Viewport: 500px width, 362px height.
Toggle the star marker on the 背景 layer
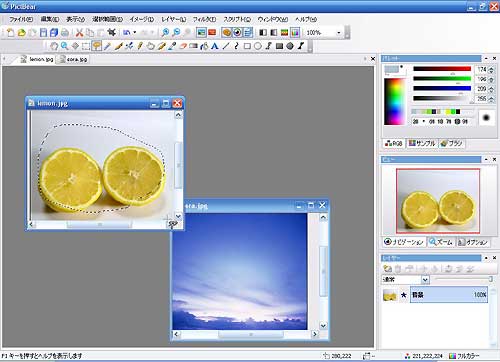click(404, 295)
